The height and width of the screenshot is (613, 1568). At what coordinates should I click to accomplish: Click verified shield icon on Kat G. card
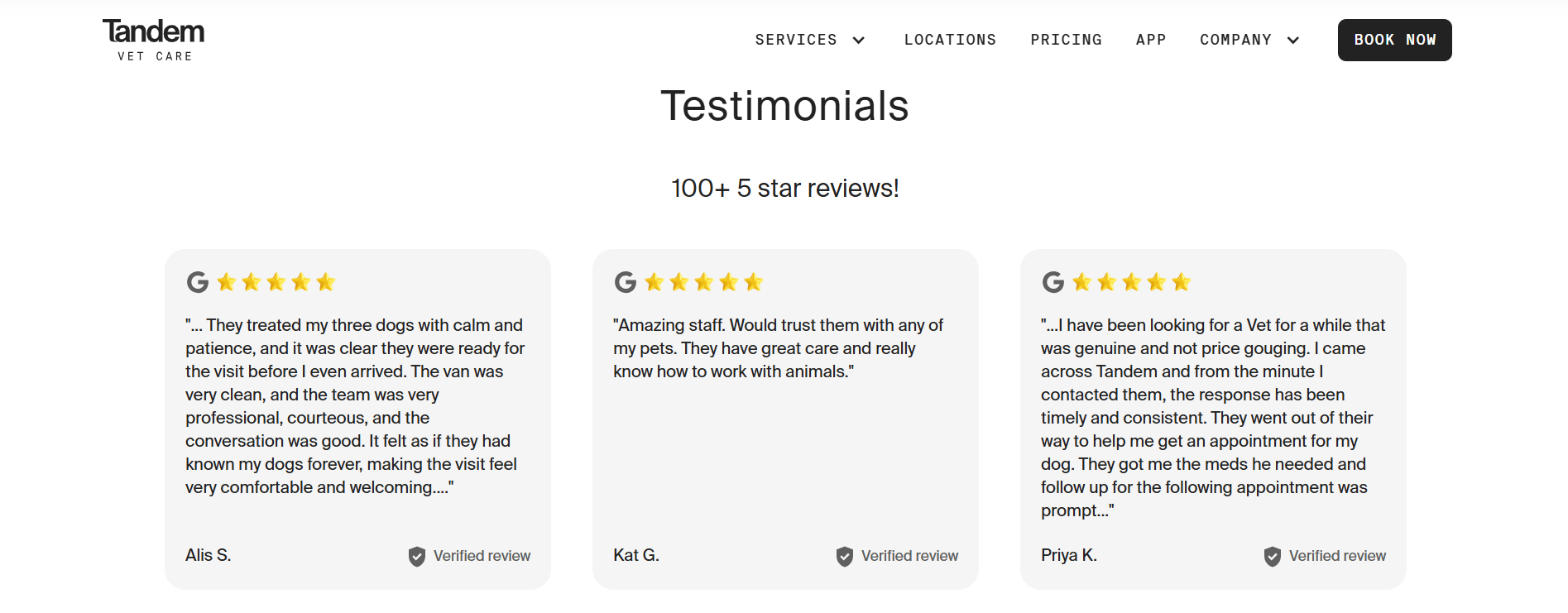tap(845, 557)
